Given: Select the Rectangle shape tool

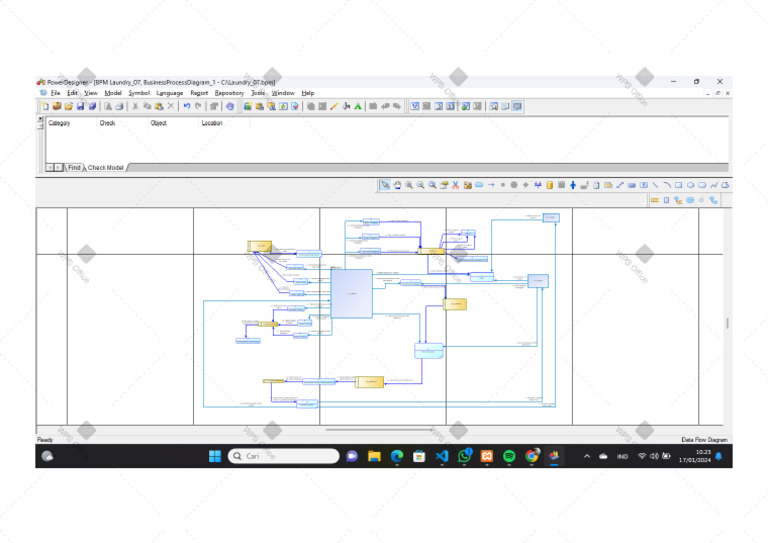Looking at the screenshot, I should 678,185.
